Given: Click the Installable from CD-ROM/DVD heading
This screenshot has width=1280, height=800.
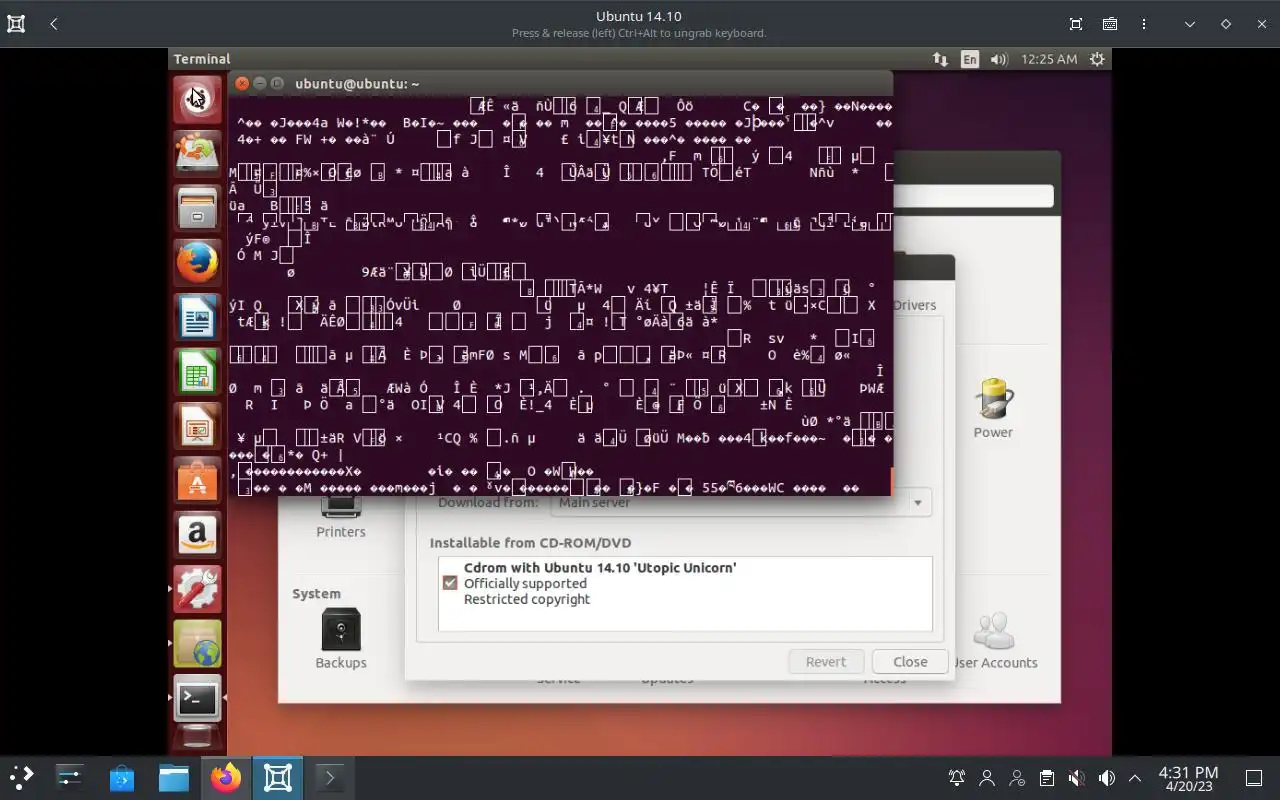Looking at the screenshot, I should tap(530, 543).
